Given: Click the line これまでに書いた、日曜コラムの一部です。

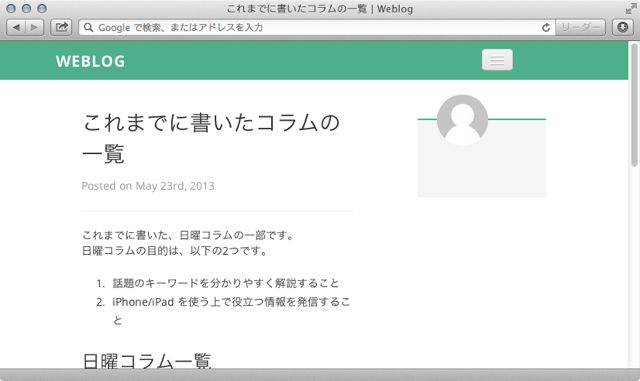Looking at the screenshot, I should click(x=189, y=235).
